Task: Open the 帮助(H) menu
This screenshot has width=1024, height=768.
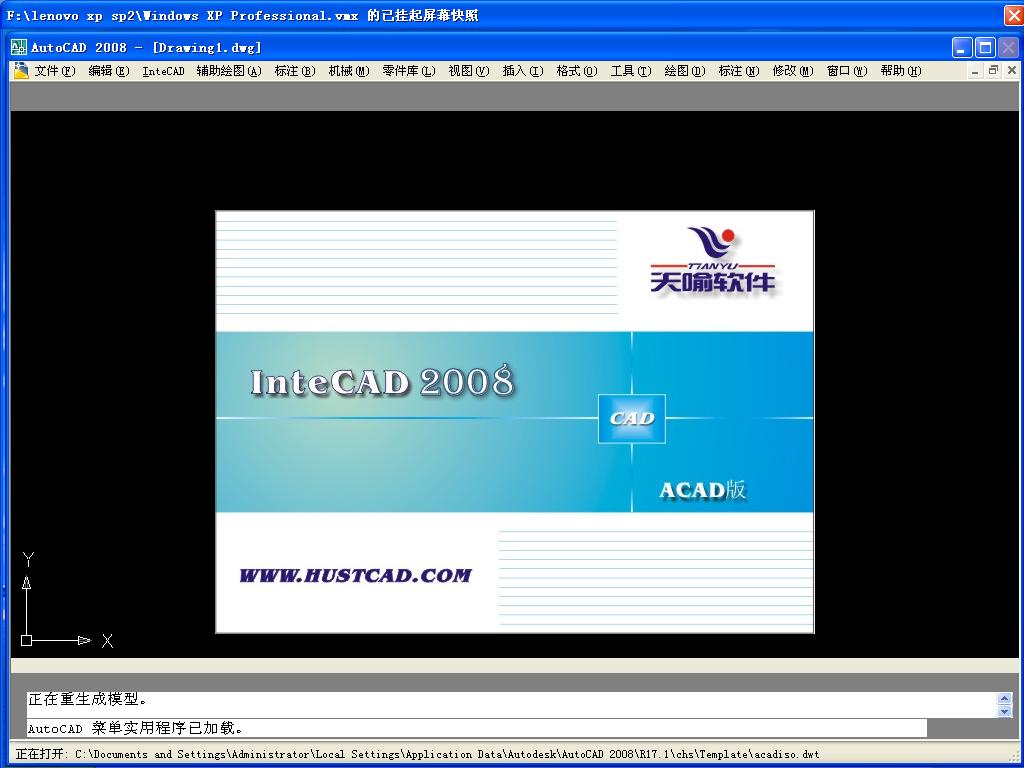Action: pos(901,71)
